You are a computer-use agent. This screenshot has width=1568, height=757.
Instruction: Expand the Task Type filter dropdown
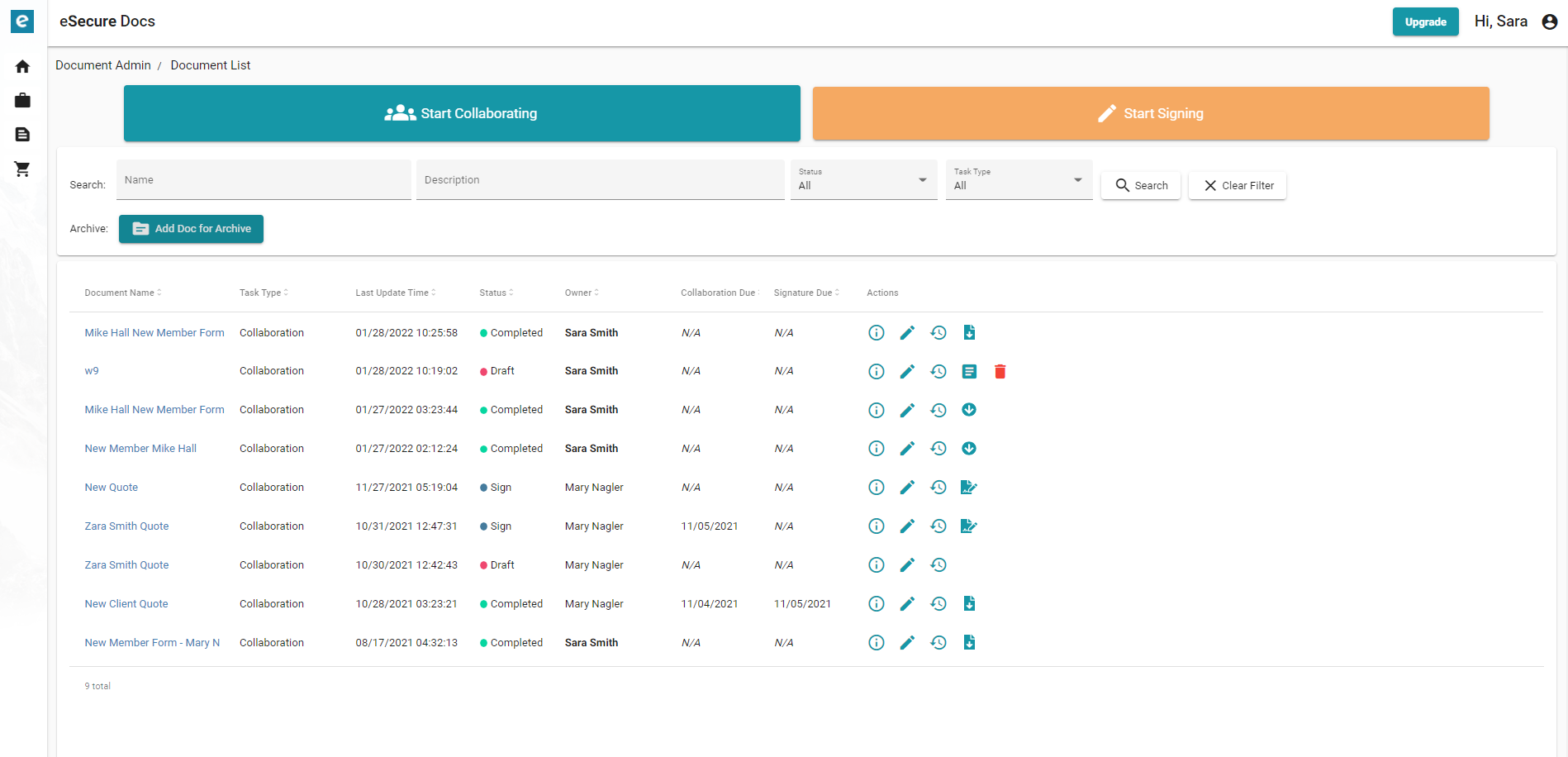click(x=1018, y=179)
